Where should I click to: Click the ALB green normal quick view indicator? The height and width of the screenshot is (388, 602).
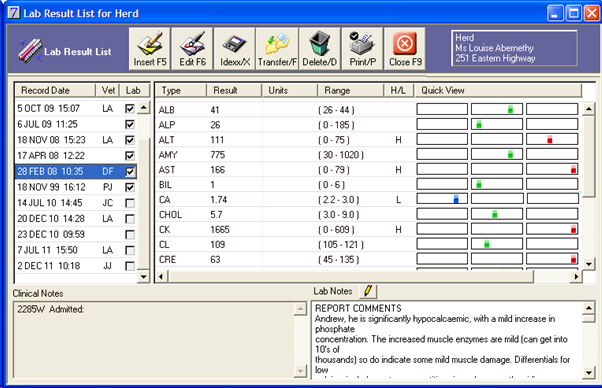click(x=510, y=109)
